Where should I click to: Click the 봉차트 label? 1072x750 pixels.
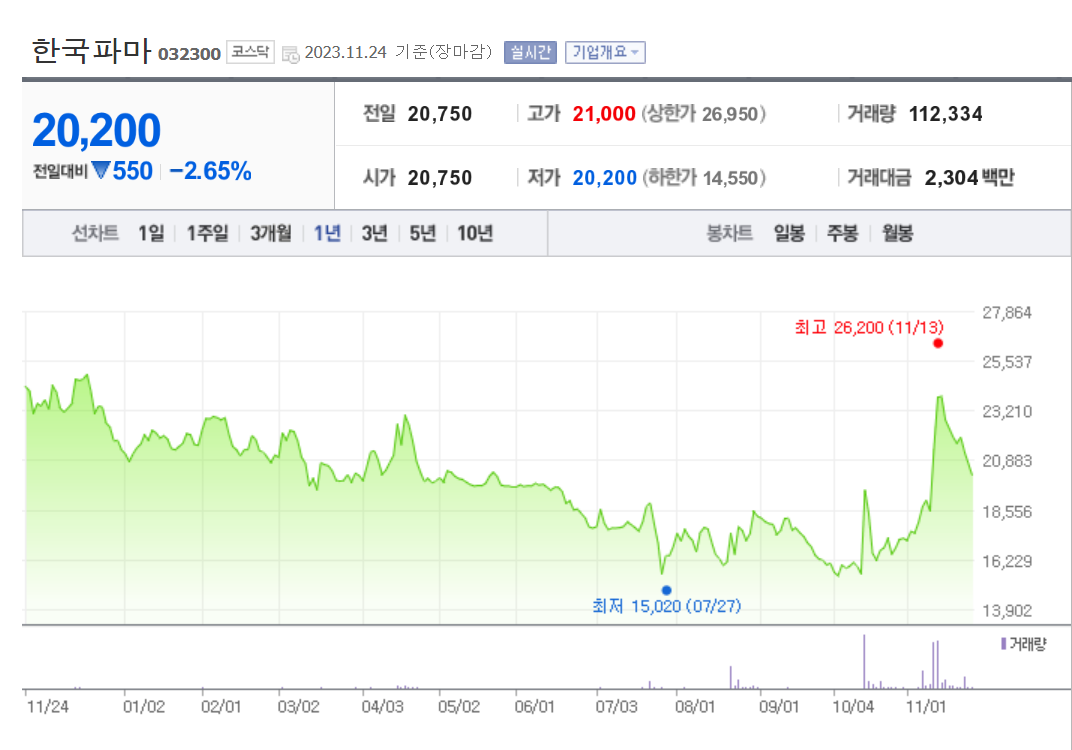tap(729, 233)
